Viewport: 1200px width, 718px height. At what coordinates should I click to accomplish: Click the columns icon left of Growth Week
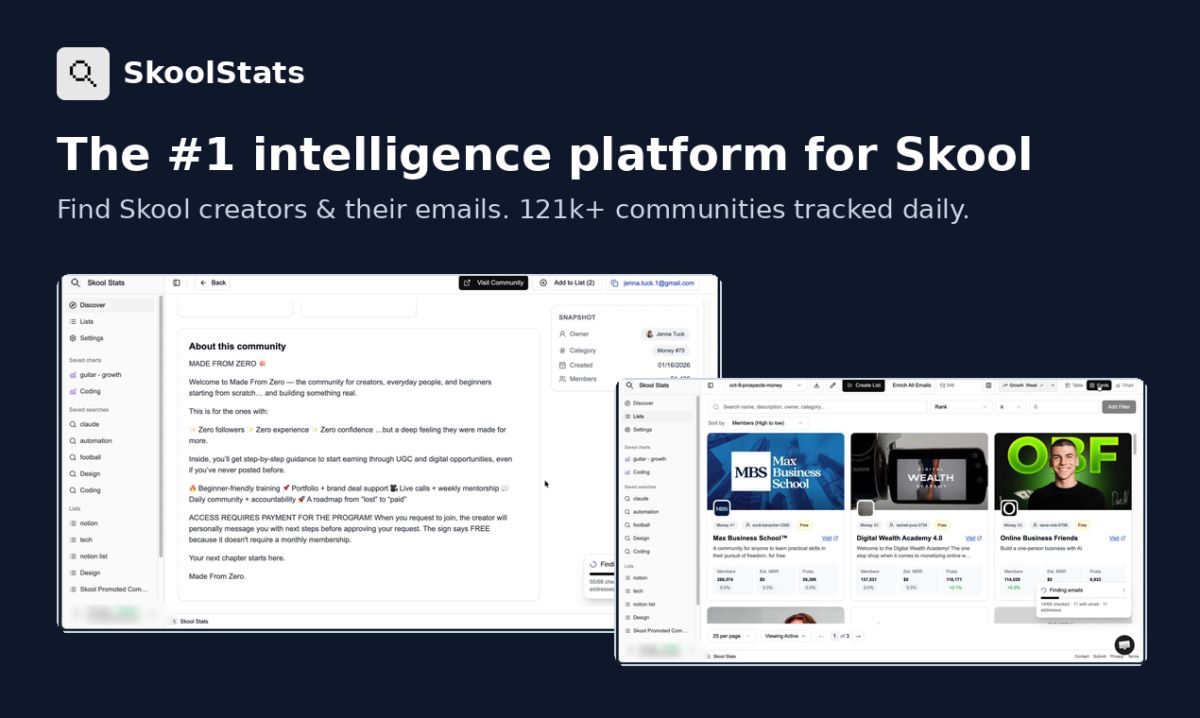click(989, 385)
